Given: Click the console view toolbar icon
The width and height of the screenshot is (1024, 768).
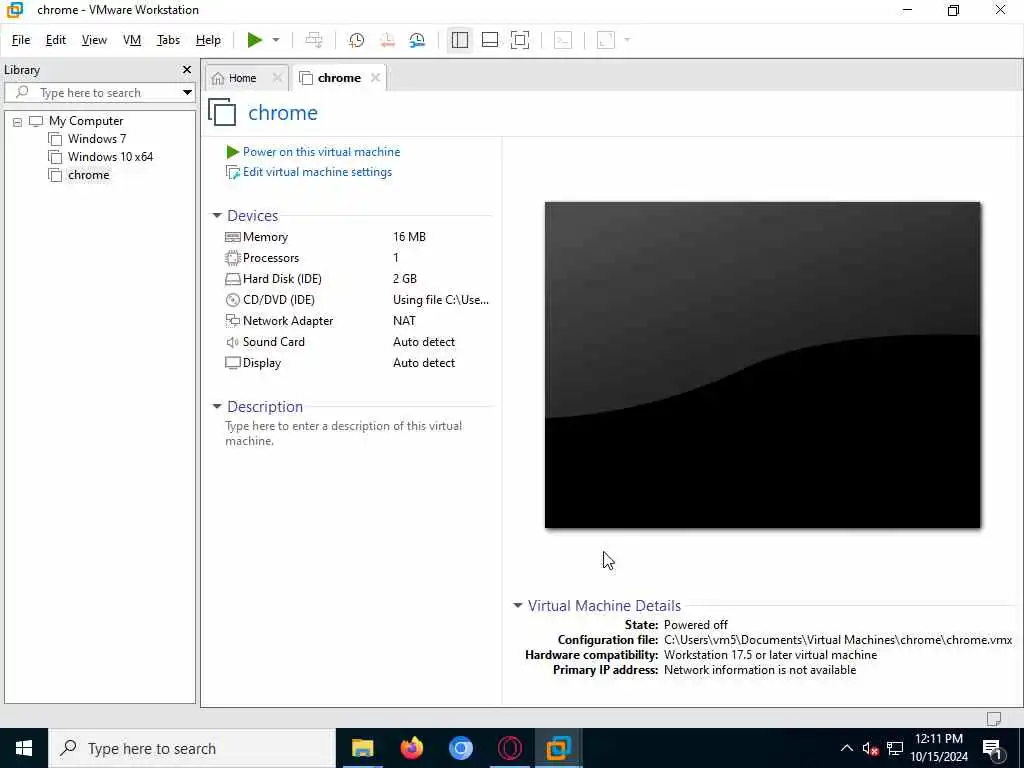Looking at the screenshot, I should pyautogui.click(x=563, y=40).
